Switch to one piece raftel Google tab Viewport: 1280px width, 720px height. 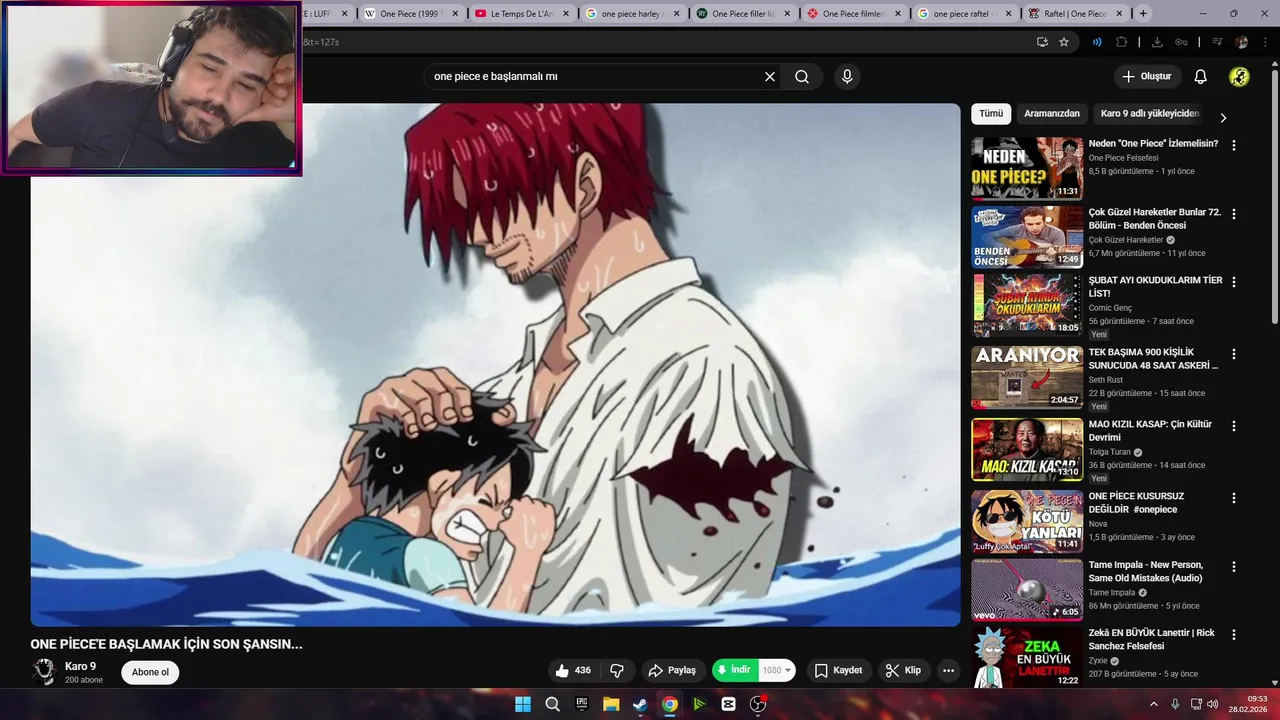[965, 14]
